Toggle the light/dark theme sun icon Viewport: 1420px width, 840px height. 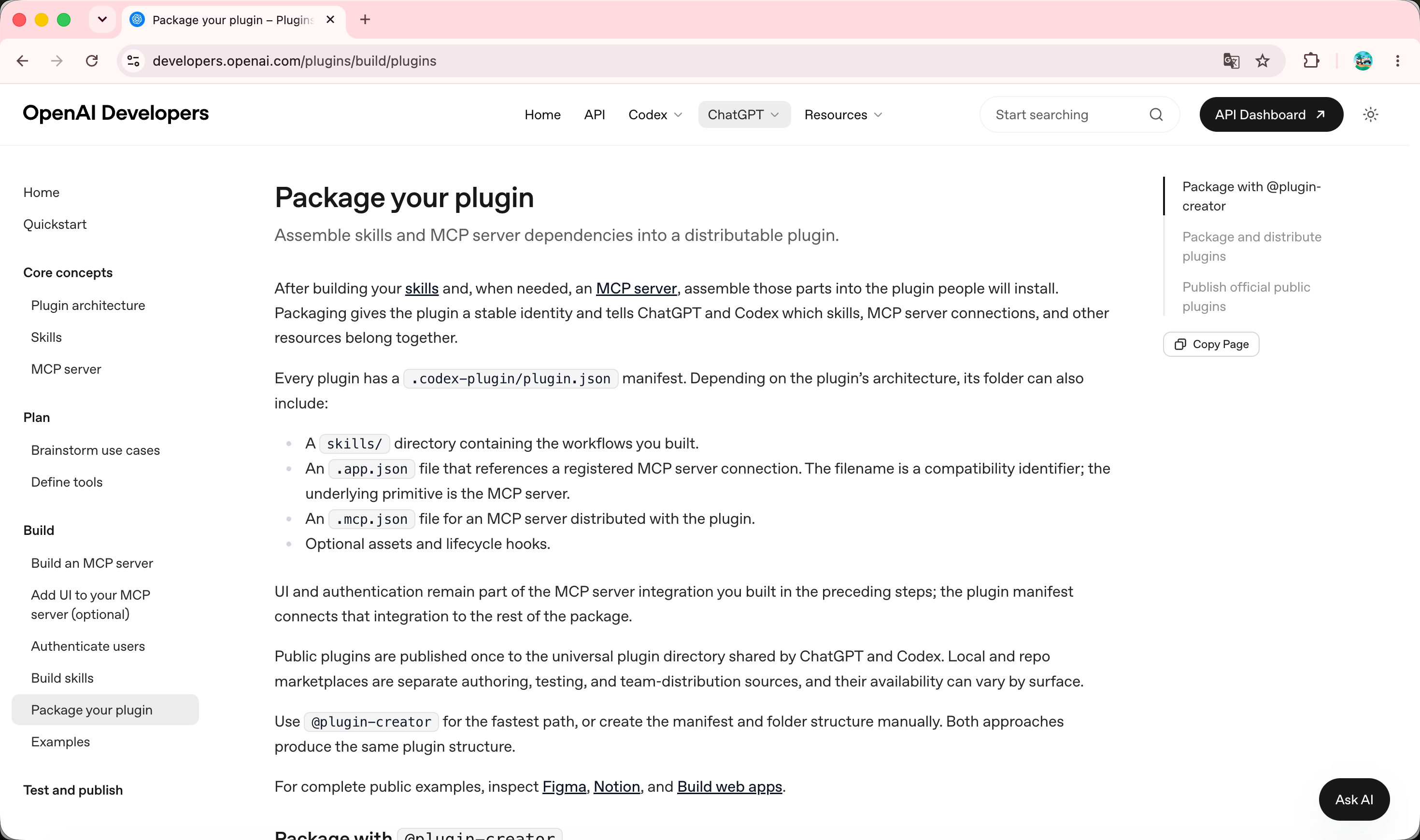(x=1370, y=115)
